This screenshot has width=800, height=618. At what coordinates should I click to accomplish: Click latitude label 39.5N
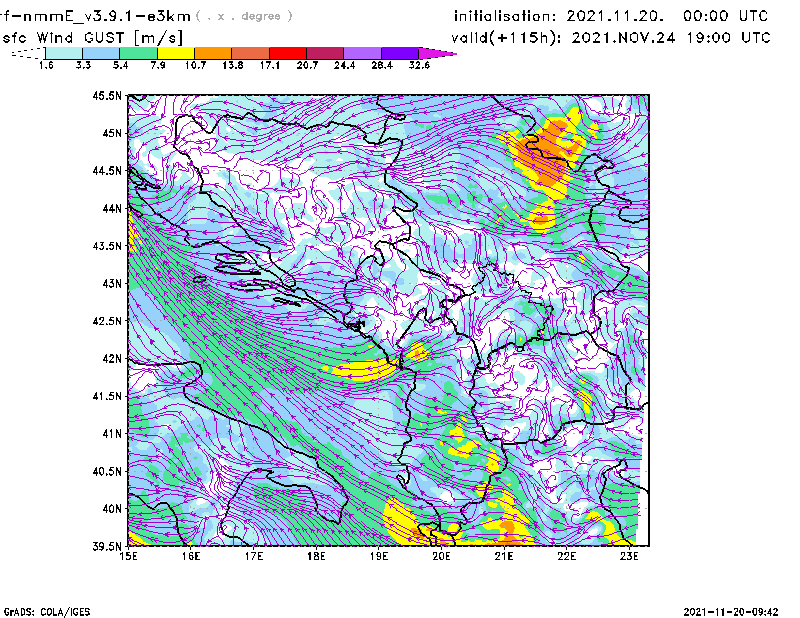pos(108,547)
